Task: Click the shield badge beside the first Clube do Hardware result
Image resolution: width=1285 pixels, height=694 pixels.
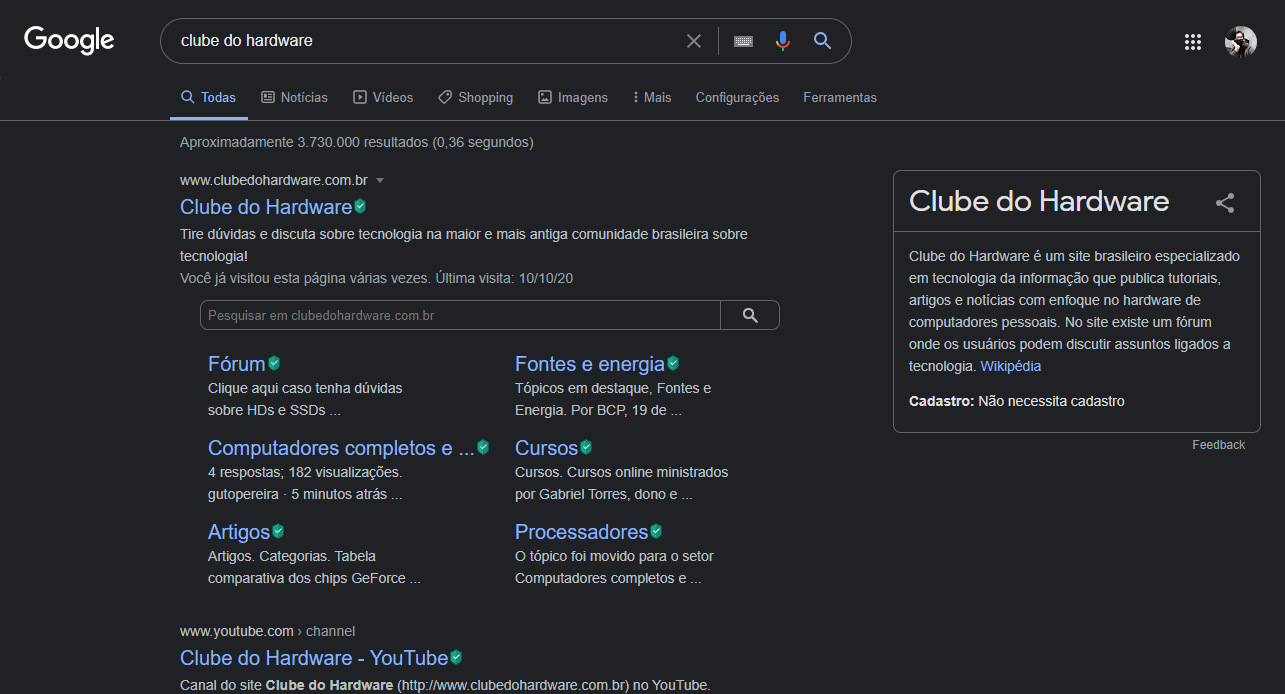Action: point(360,206)
